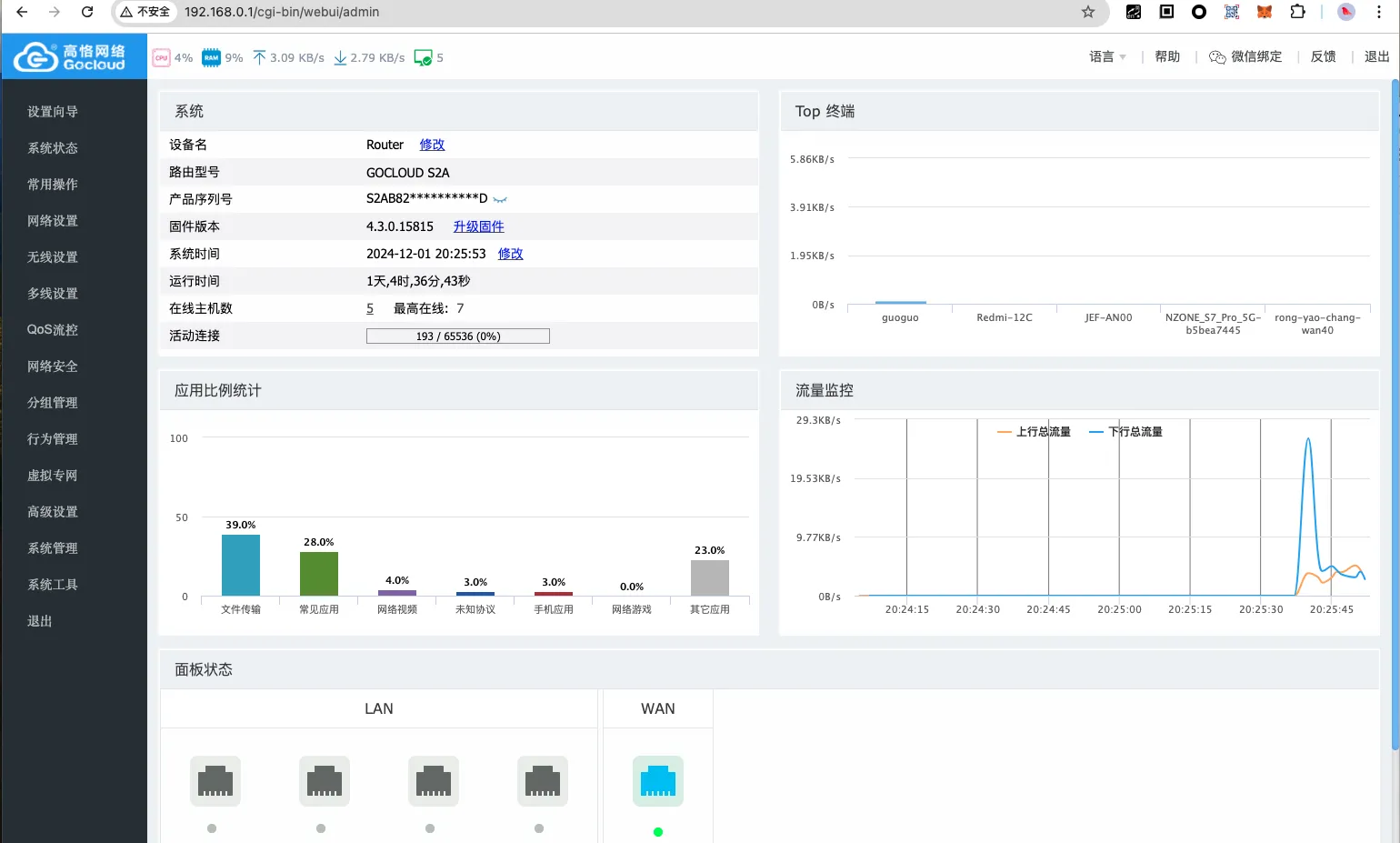Open 网络安全 in sidebar

(53, 366)
